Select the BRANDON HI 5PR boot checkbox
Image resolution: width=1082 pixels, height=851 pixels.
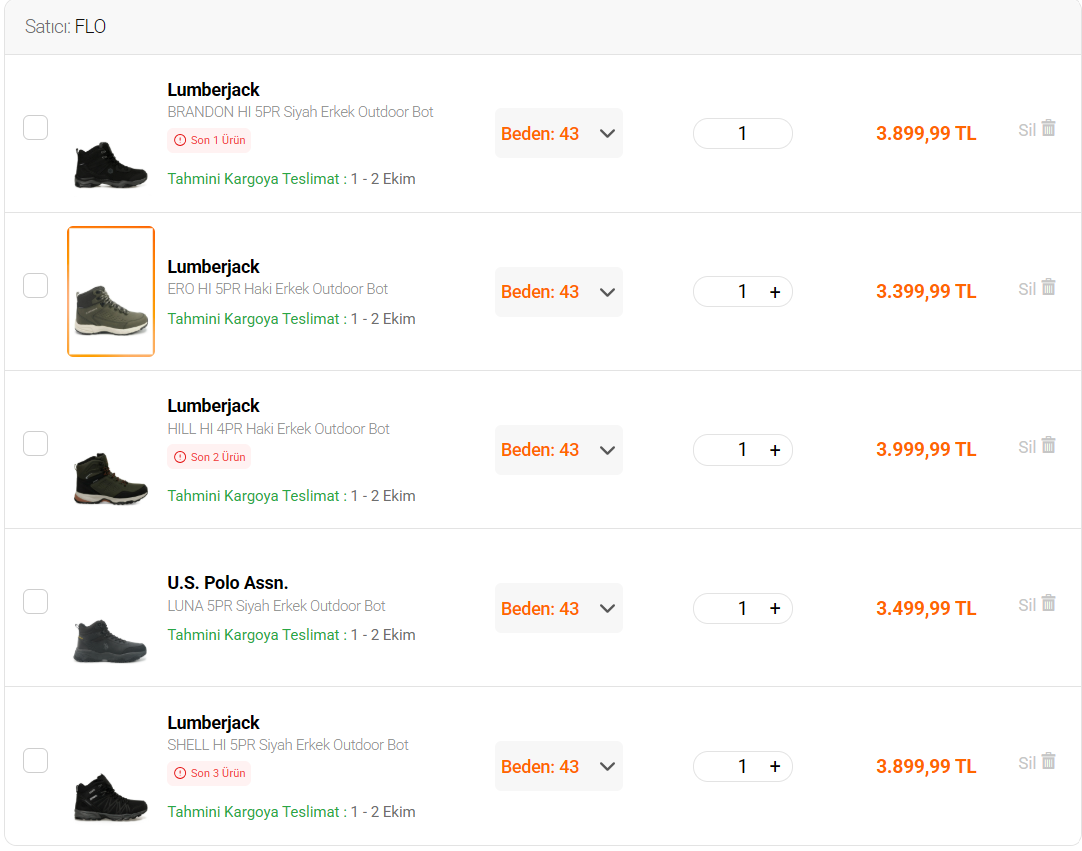click(x=35, y=128)
